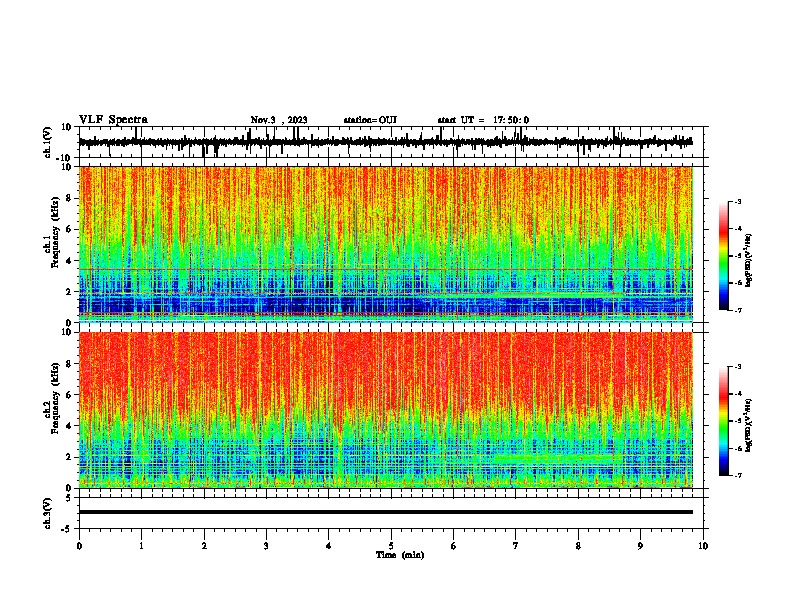Click time axis tick label "0"
This screenshot has width=792, height=612.
click(x=79, y=546)
